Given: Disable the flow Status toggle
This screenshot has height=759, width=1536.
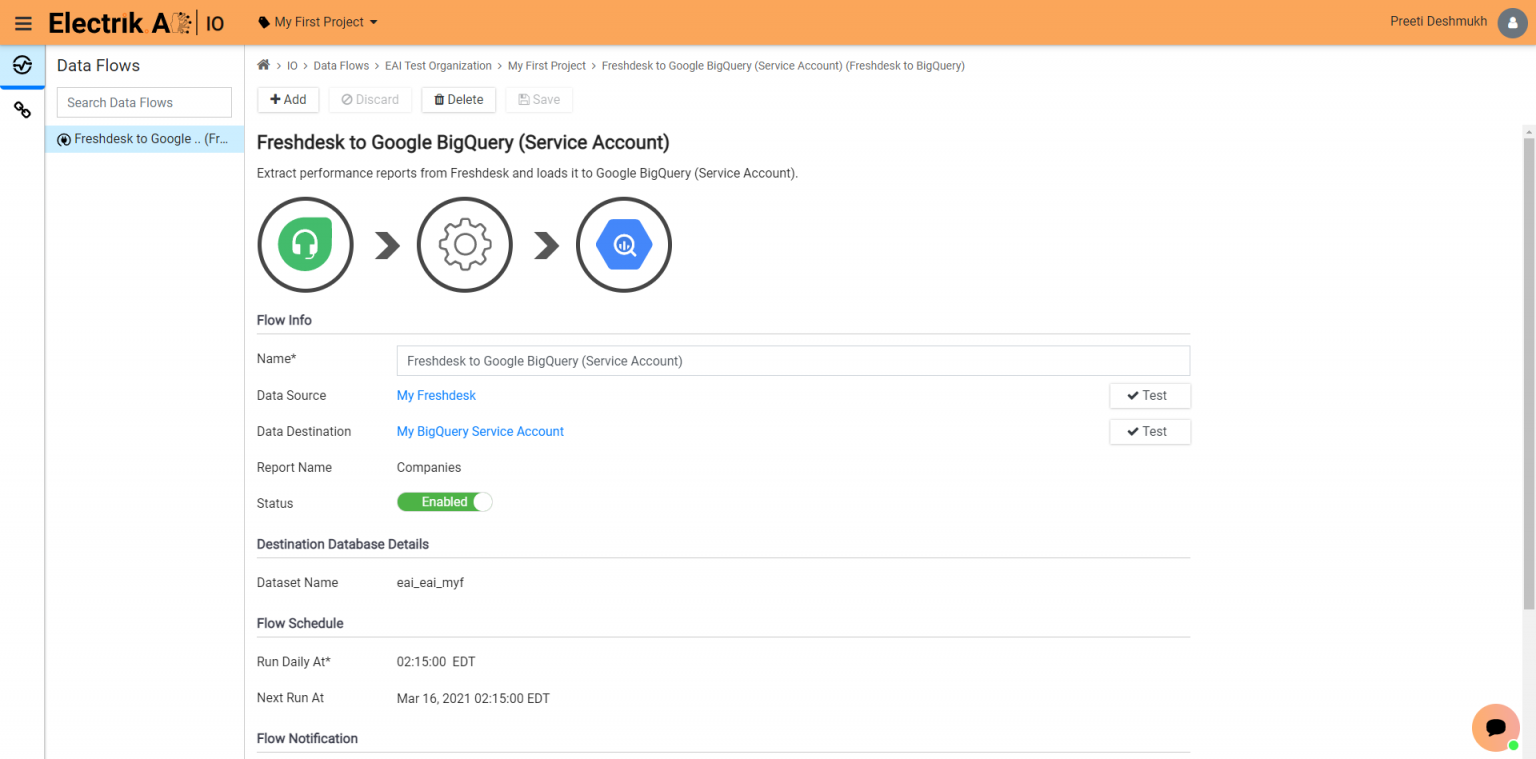Looking at the screenshot, I should pyautogui.click(x=444, y=501).
